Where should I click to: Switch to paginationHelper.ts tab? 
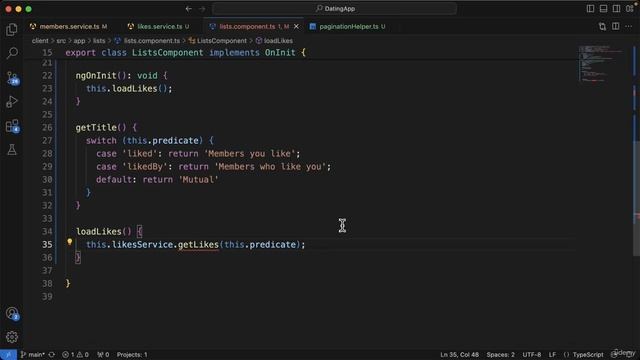pos(348,27)
